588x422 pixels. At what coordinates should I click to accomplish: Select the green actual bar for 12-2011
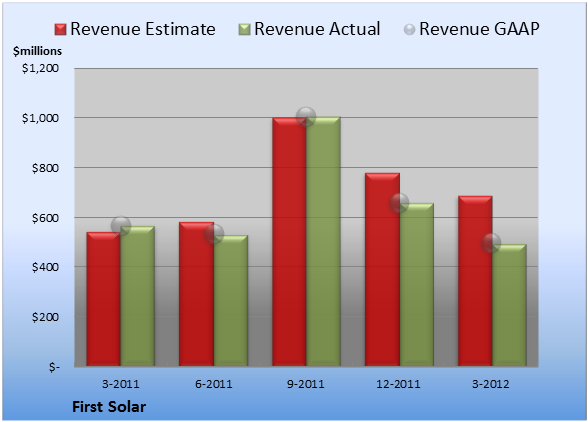(417, 284)
